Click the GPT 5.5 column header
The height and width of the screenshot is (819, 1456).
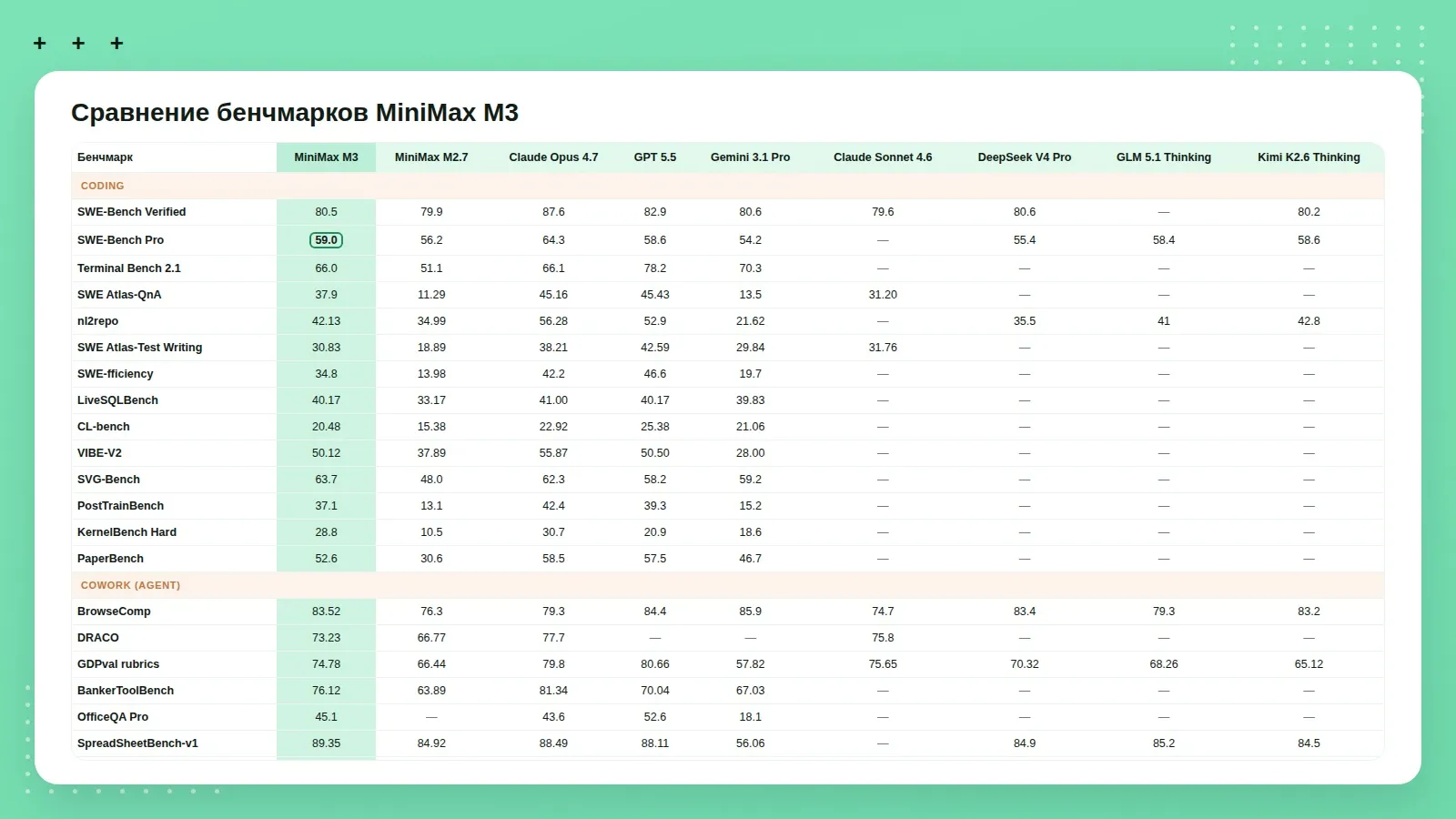655,157
